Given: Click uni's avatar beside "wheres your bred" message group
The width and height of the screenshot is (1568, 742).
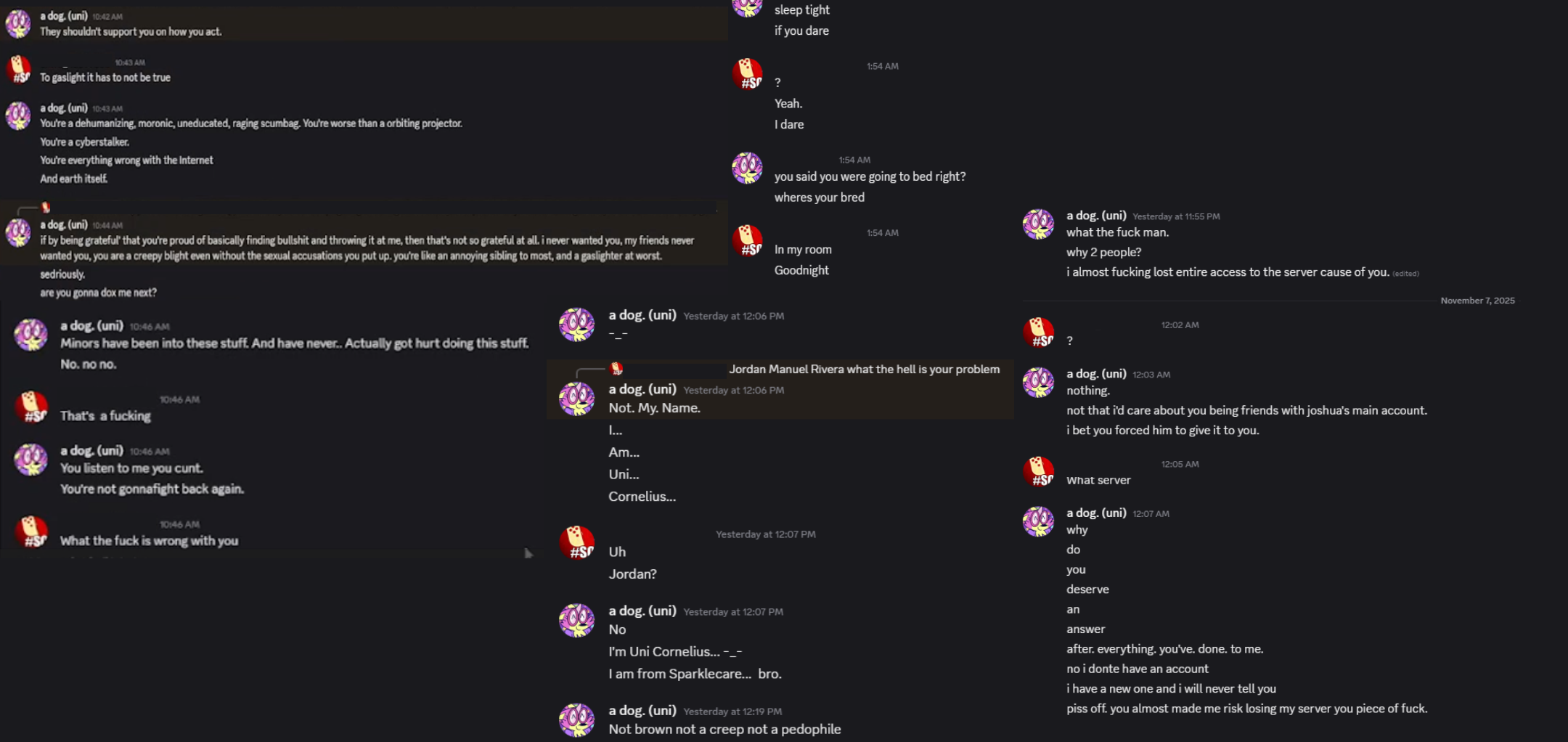Looking at the screenshot, I should click(x=747, y=168).
